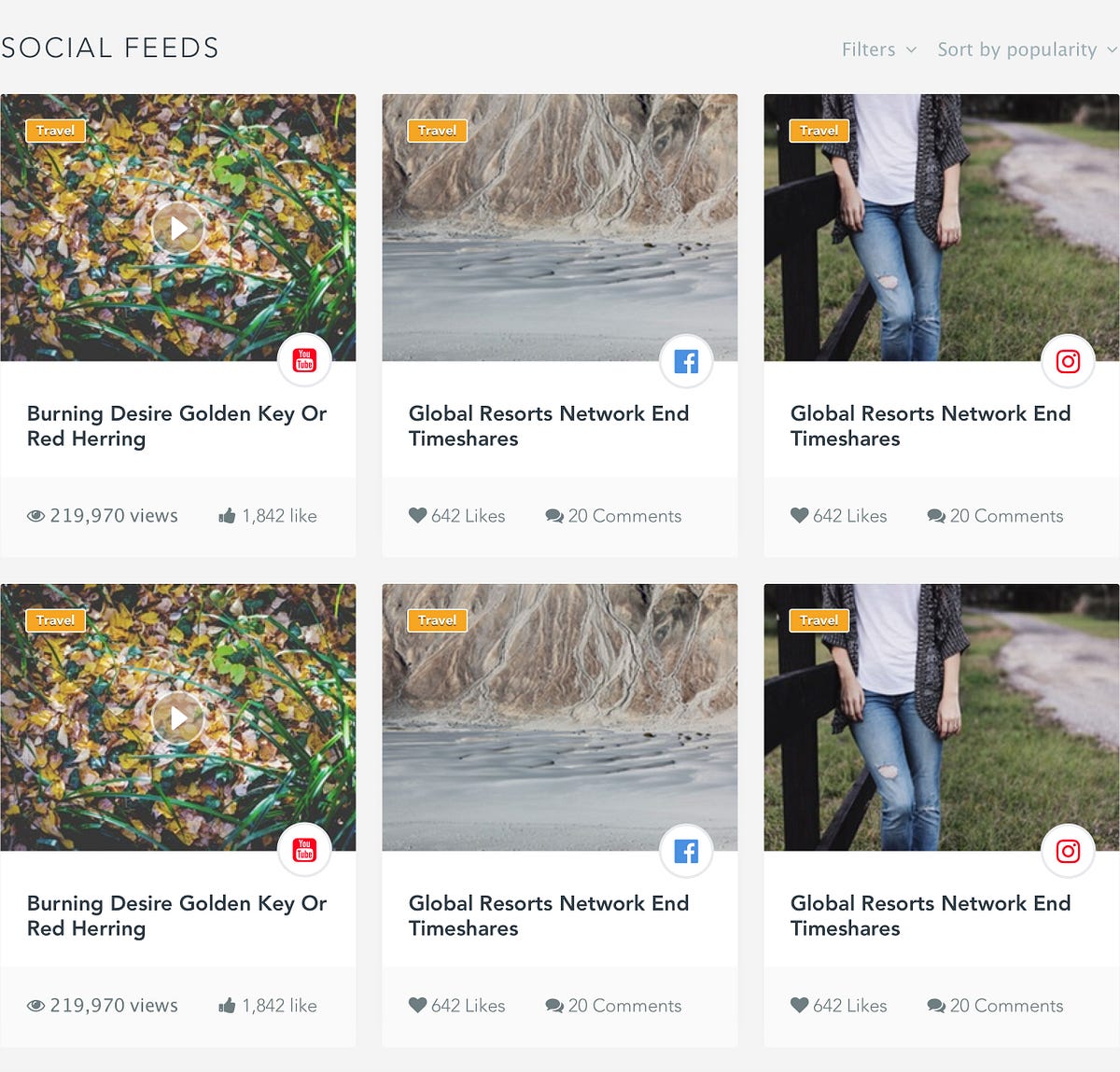This screenshot has width=1120, height=1072.
Task: Click the Instagram icon on the second-row Global Resorts card
Action: click(x=1068, y=850)
